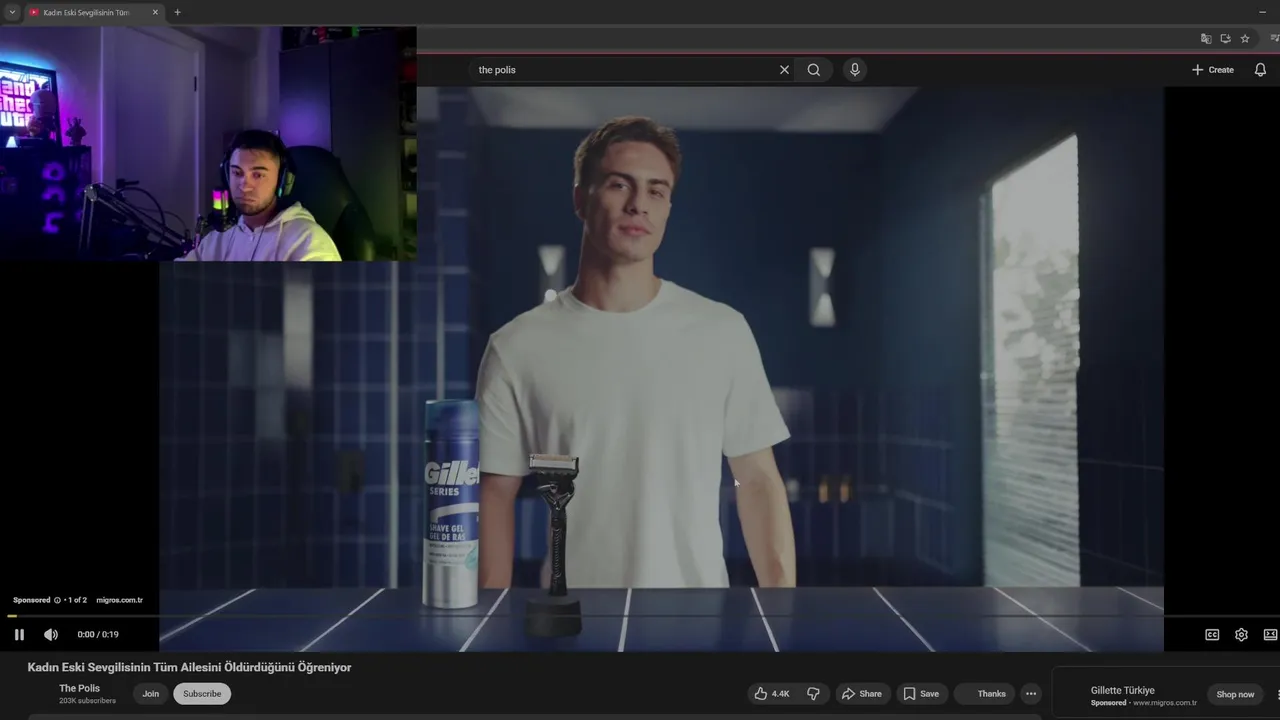Open the more actions (three dots) menu
This screenshot has width=1280, height=720.
coord(1031,694)
